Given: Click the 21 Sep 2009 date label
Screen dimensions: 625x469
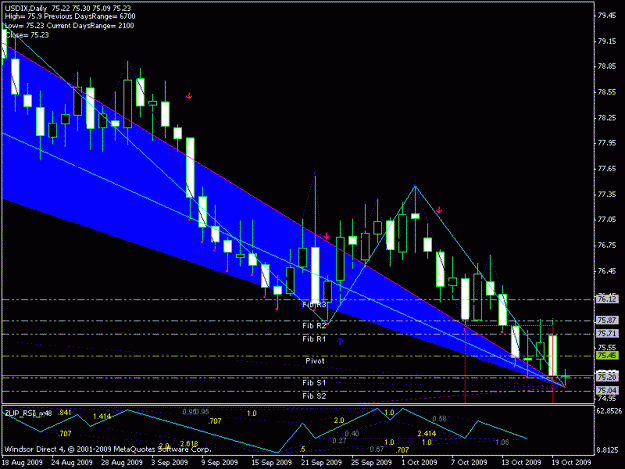Looking at the screenshot, I should point(321,462).
